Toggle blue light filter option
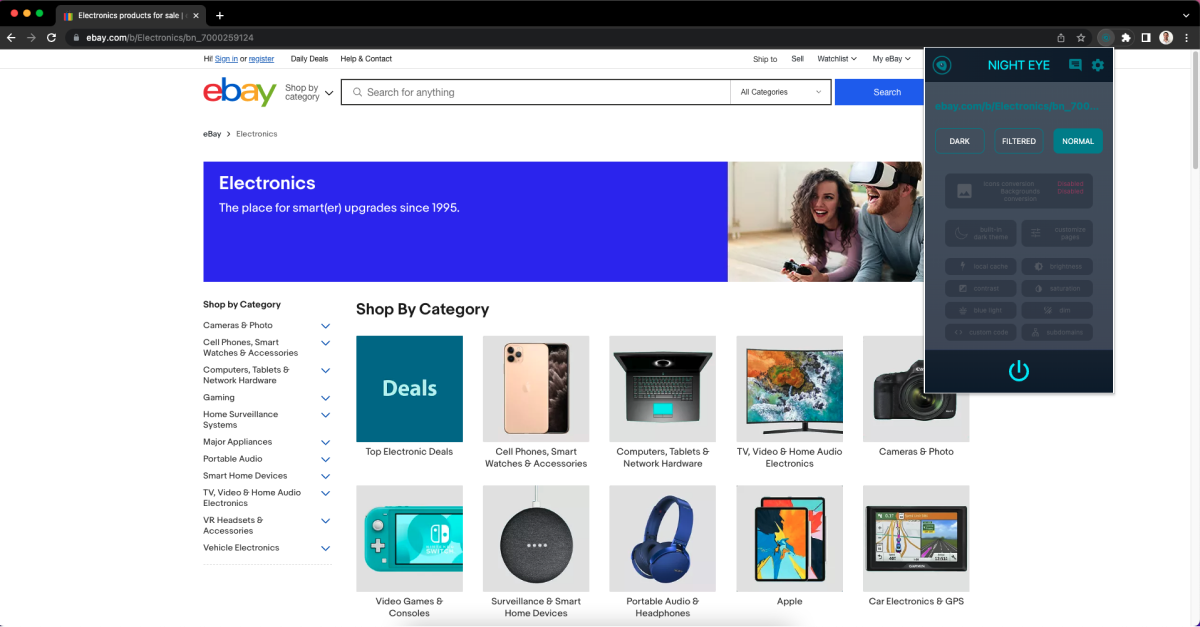The height and width of the screenshot is (627, 1200). (981, 310)
